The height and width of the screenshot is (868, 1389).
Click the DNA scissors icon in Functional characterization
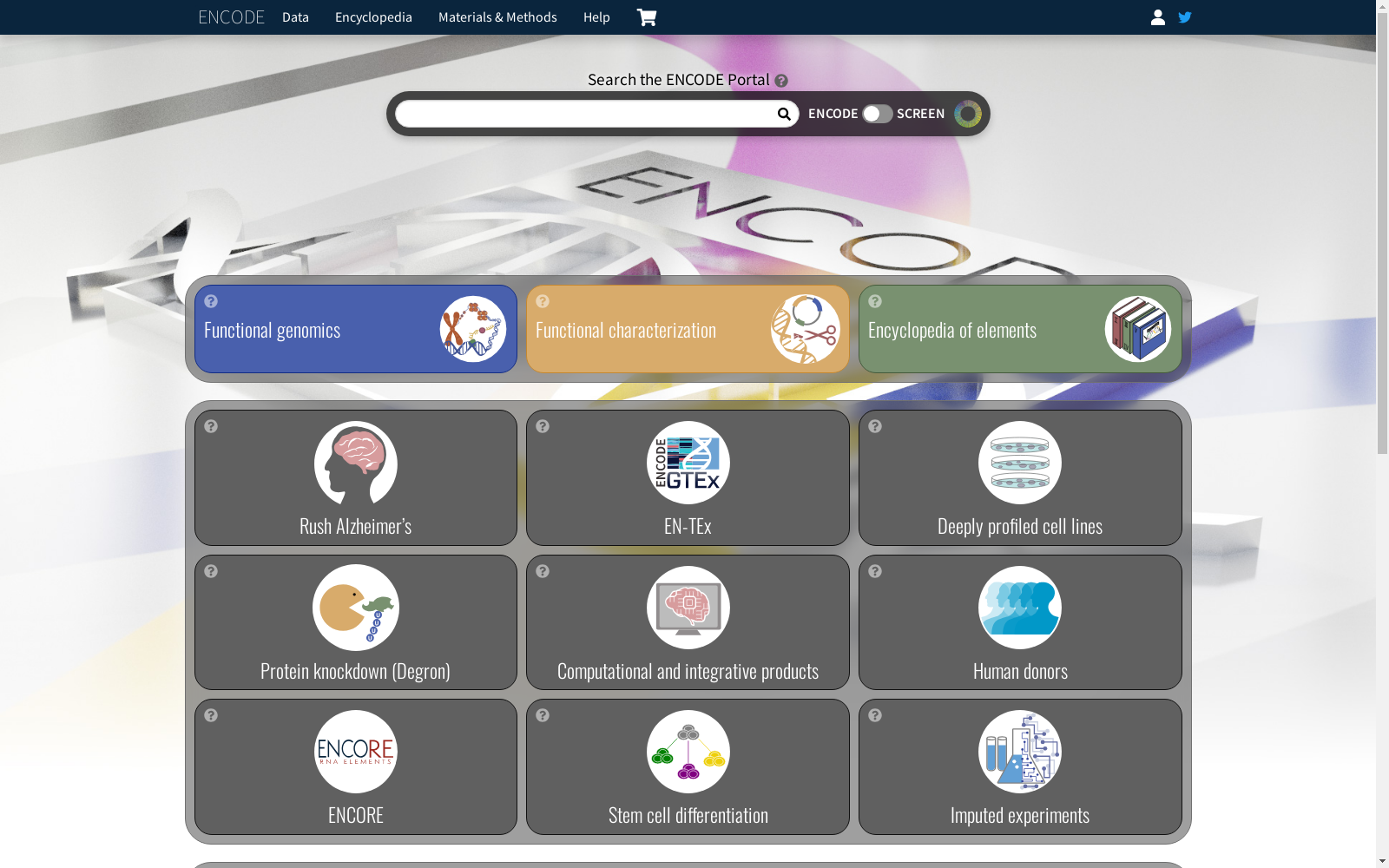806,329
